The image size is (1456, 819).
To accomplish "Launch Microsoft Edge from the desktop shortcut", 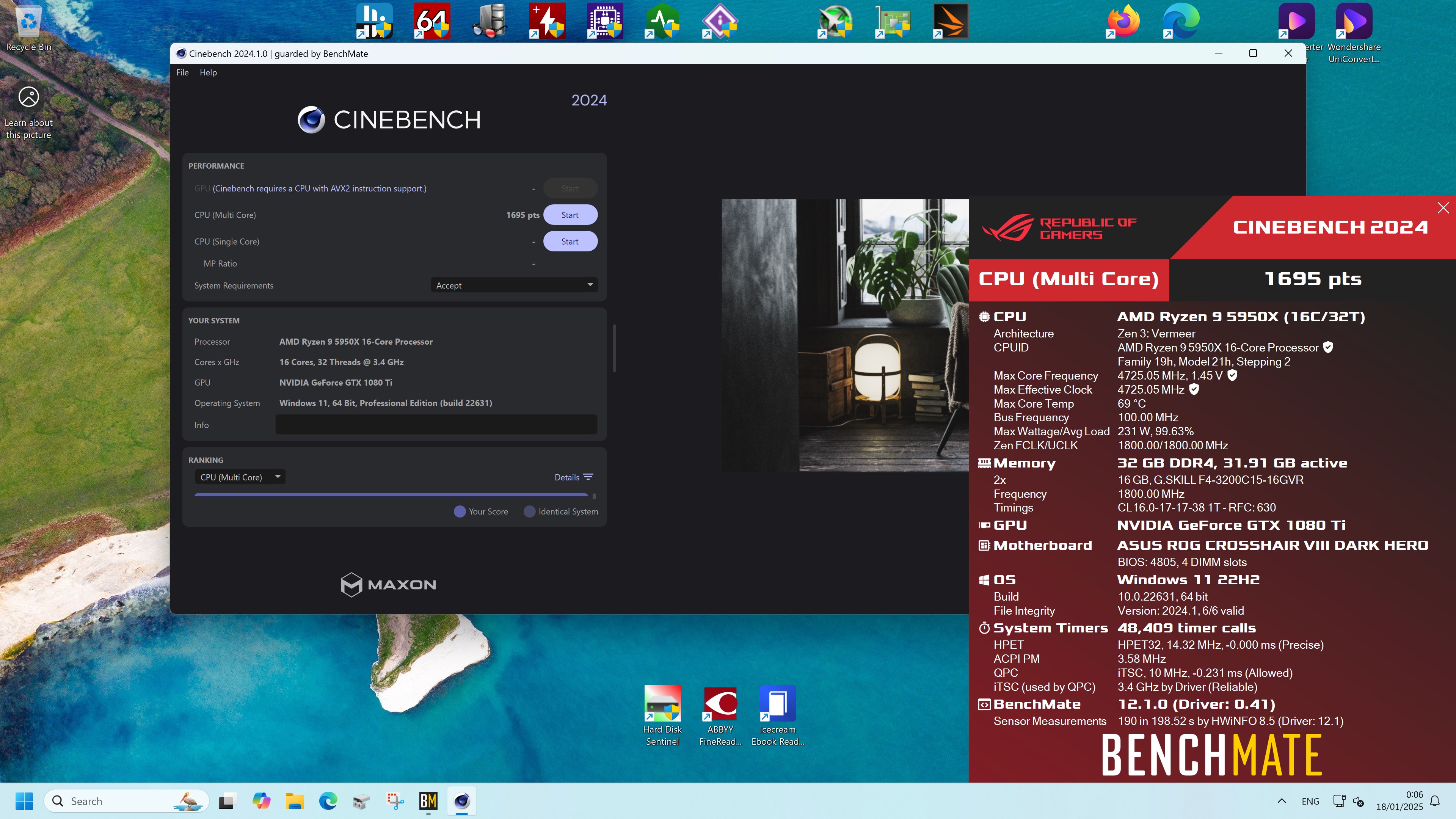I will pyautogui.click(x=1181, y=21).
